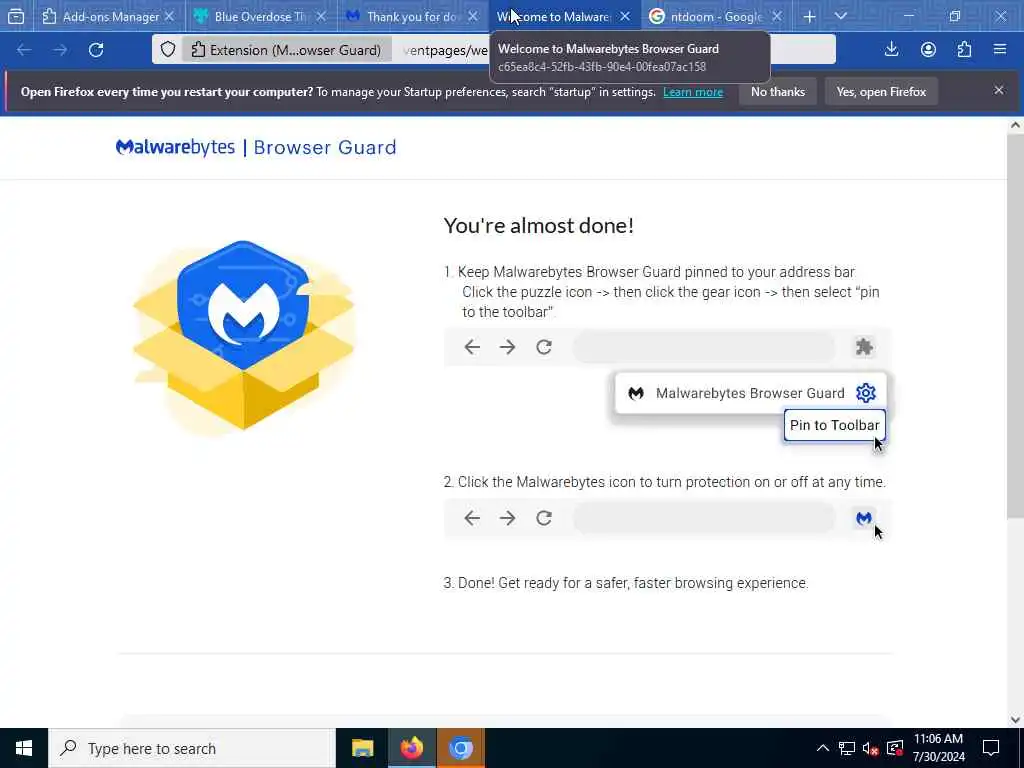Screen dimensions: 1024x768
Task: Close the Thank you for downloading tab
Action: [x=473, y=16]
